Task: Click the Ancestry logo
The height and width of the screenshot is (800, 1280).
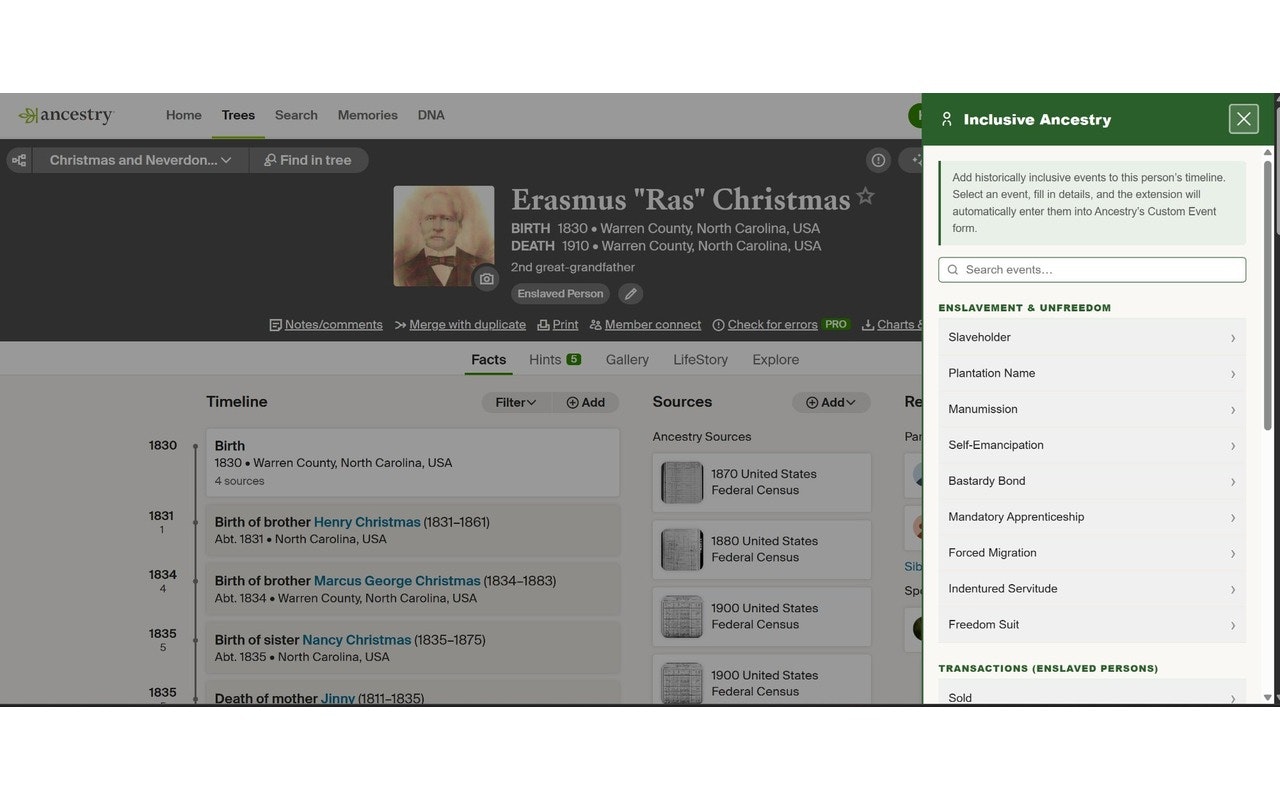Action: [x=66, y=115]
